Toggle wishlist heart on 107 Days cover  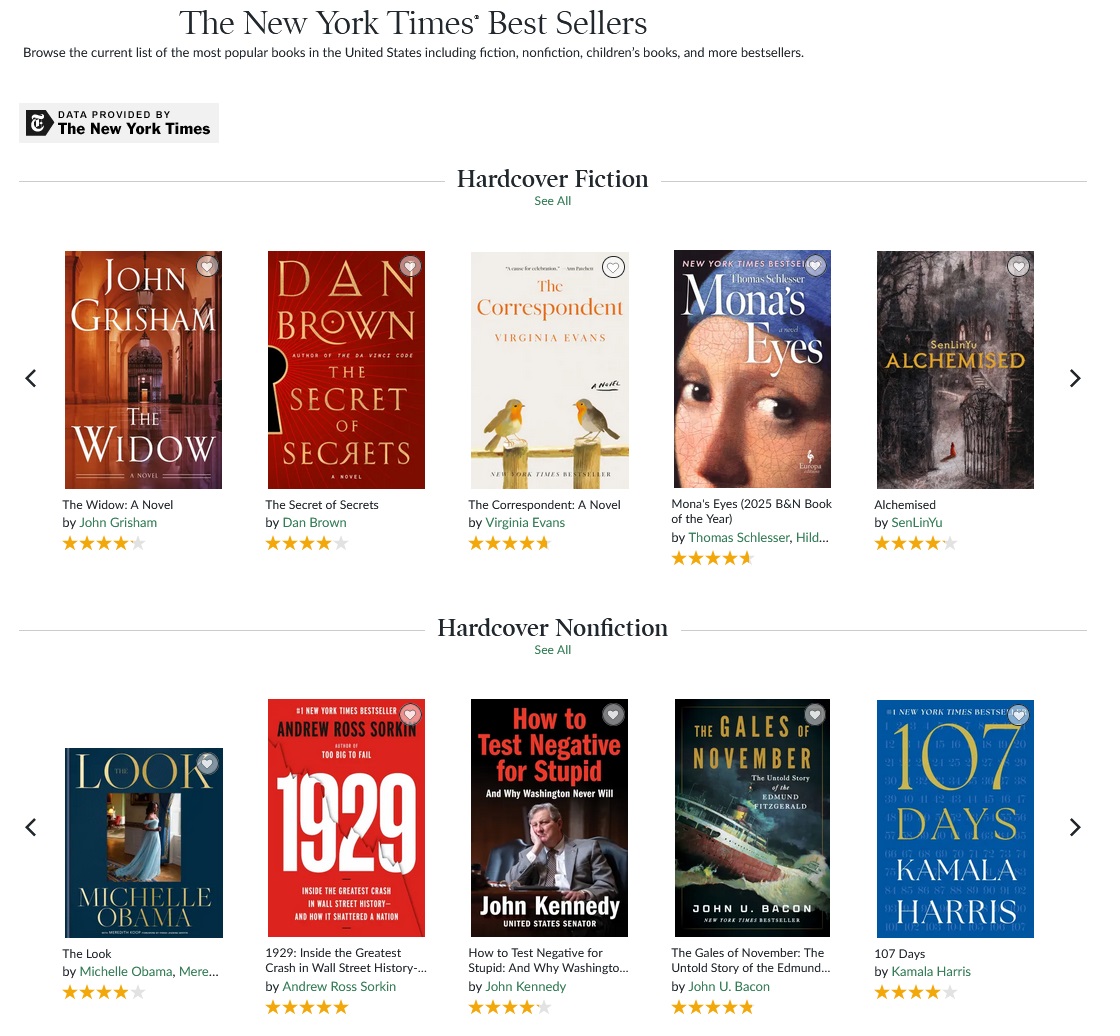tap(1019, 714)
